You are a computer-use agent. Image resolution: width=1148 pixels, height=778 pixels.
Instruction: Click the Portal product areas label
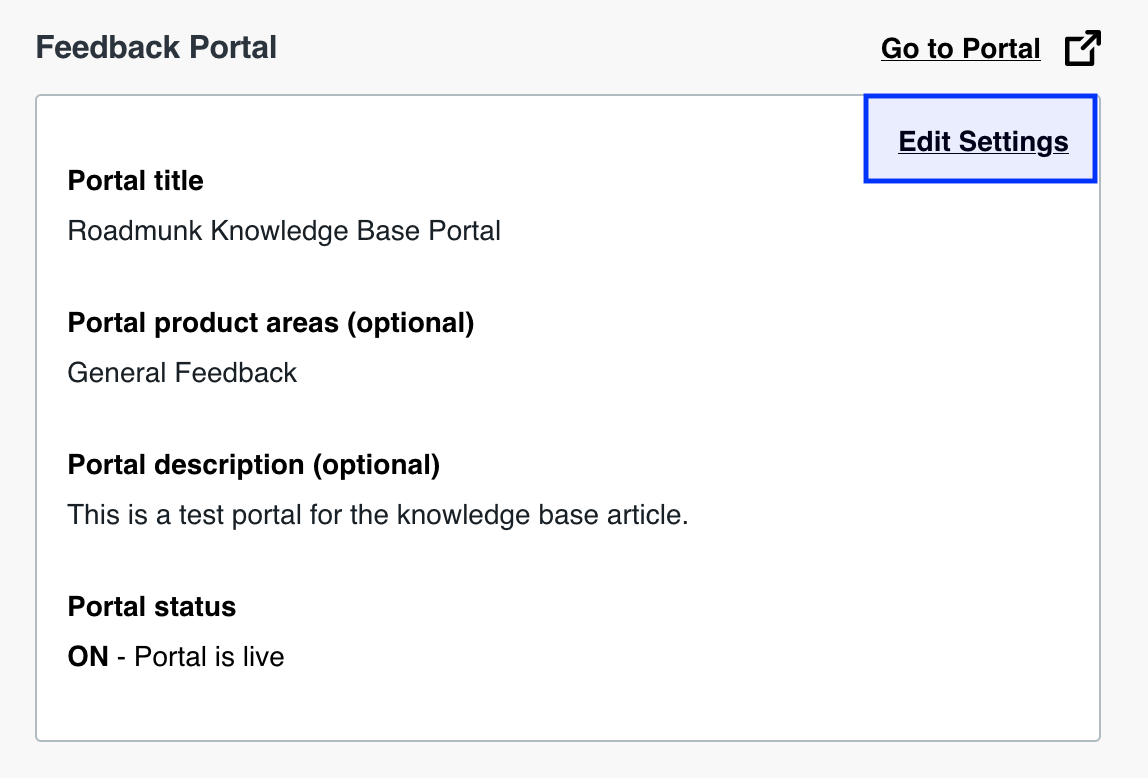click(x=271, y=323)
